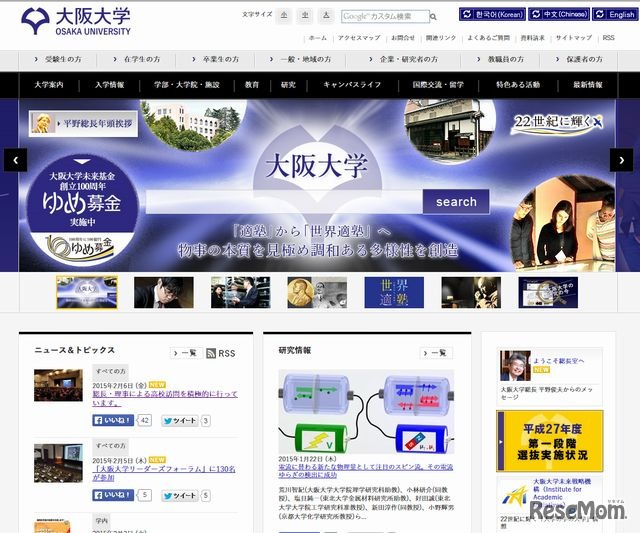Open the RSS link in top navigation
Image resolution: width=640 pixels, height=533 pixels.
[x=608, y=38]
